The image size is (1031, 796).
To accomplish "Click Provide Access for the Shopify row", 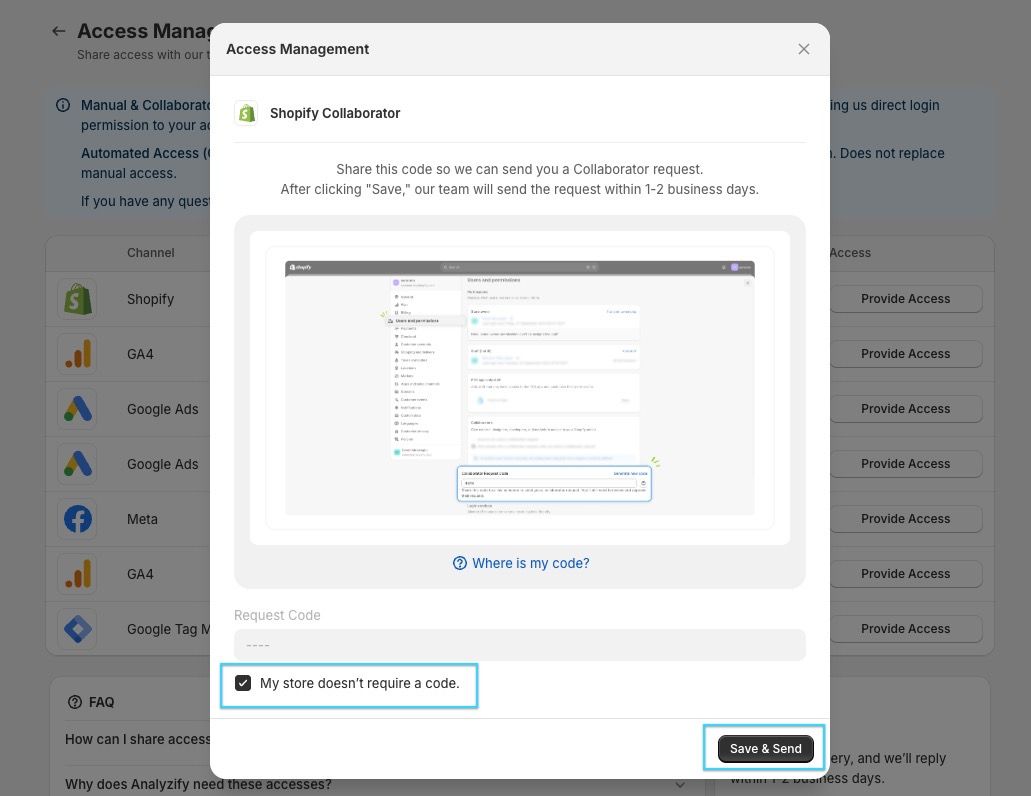I will click(x=905, y=299).
